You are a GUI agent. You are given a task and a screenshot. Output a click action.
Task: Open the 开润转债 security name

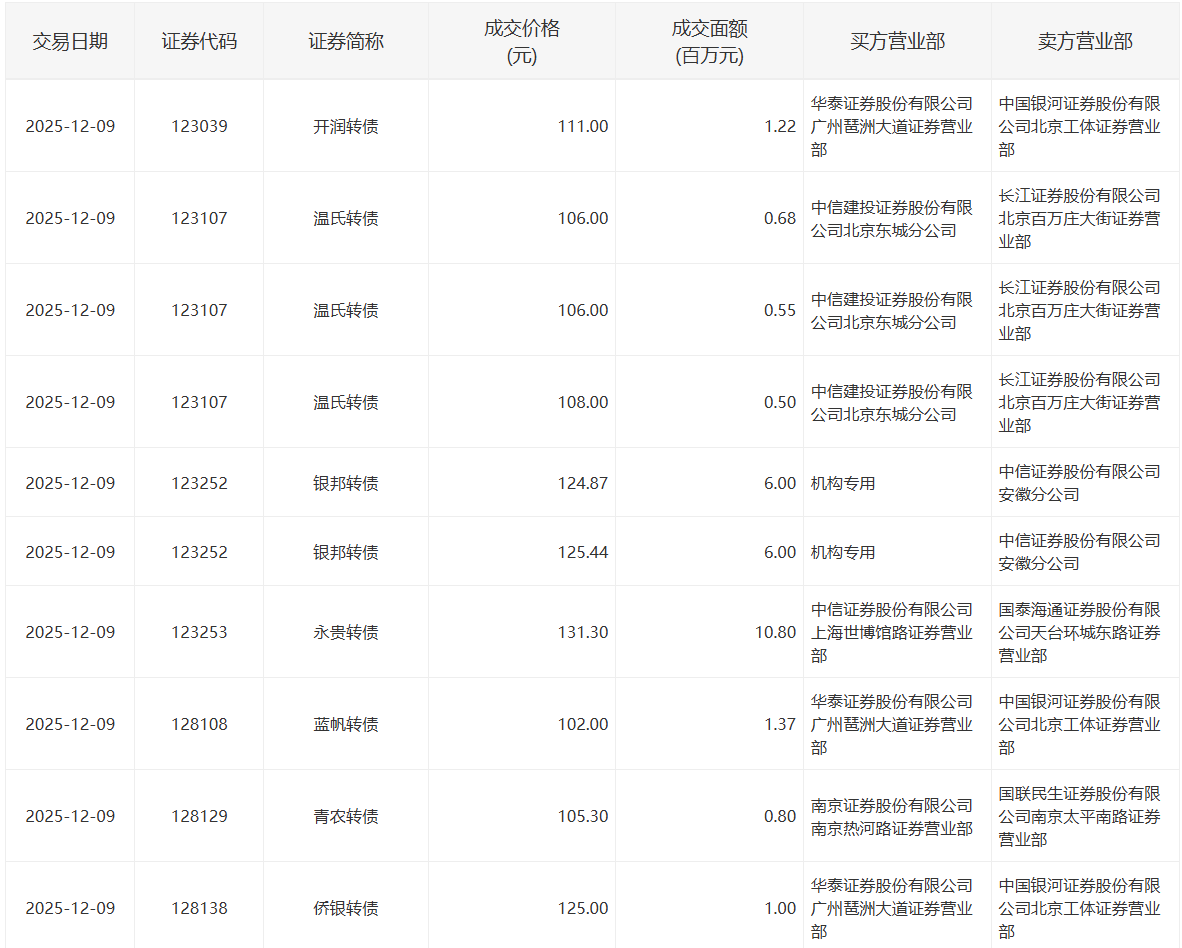tap(346, 127)
